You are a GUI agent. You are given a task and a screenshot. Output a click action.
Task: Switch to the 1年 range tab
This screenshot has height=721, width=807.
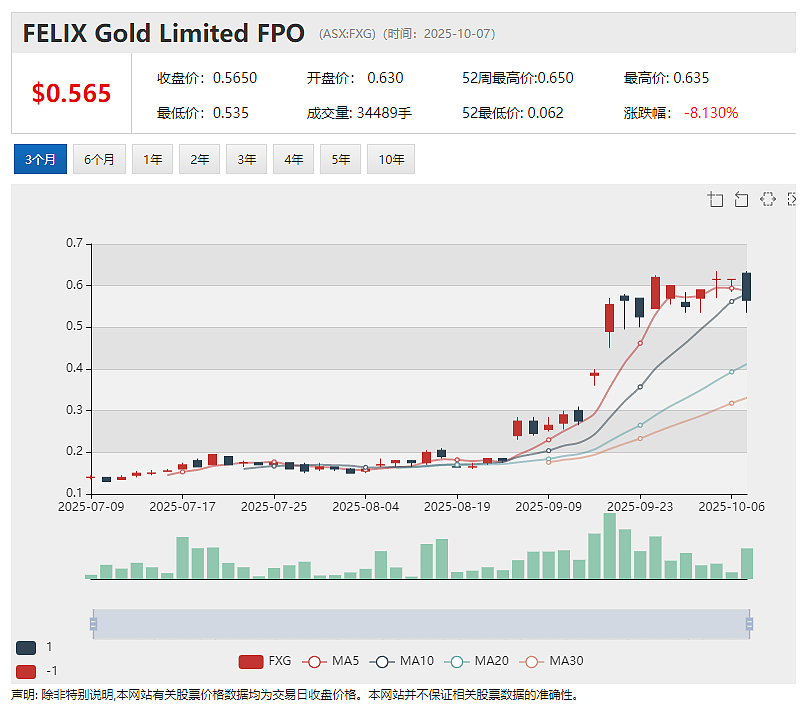click(152, 160)
